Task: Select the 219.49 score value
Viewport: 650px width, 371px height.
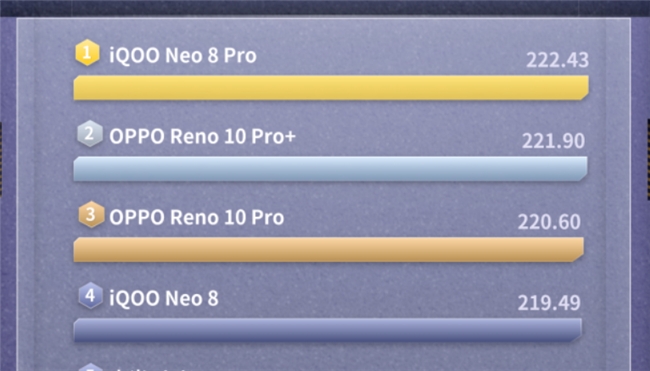Action: pyautogui.click(x=549, y=303)
